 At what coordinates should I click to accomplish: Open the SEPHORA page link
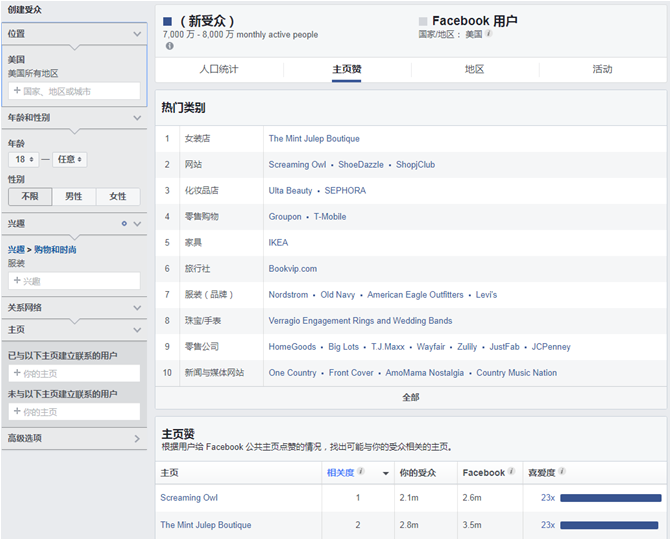pyautogui.click(x=345, y=191)
